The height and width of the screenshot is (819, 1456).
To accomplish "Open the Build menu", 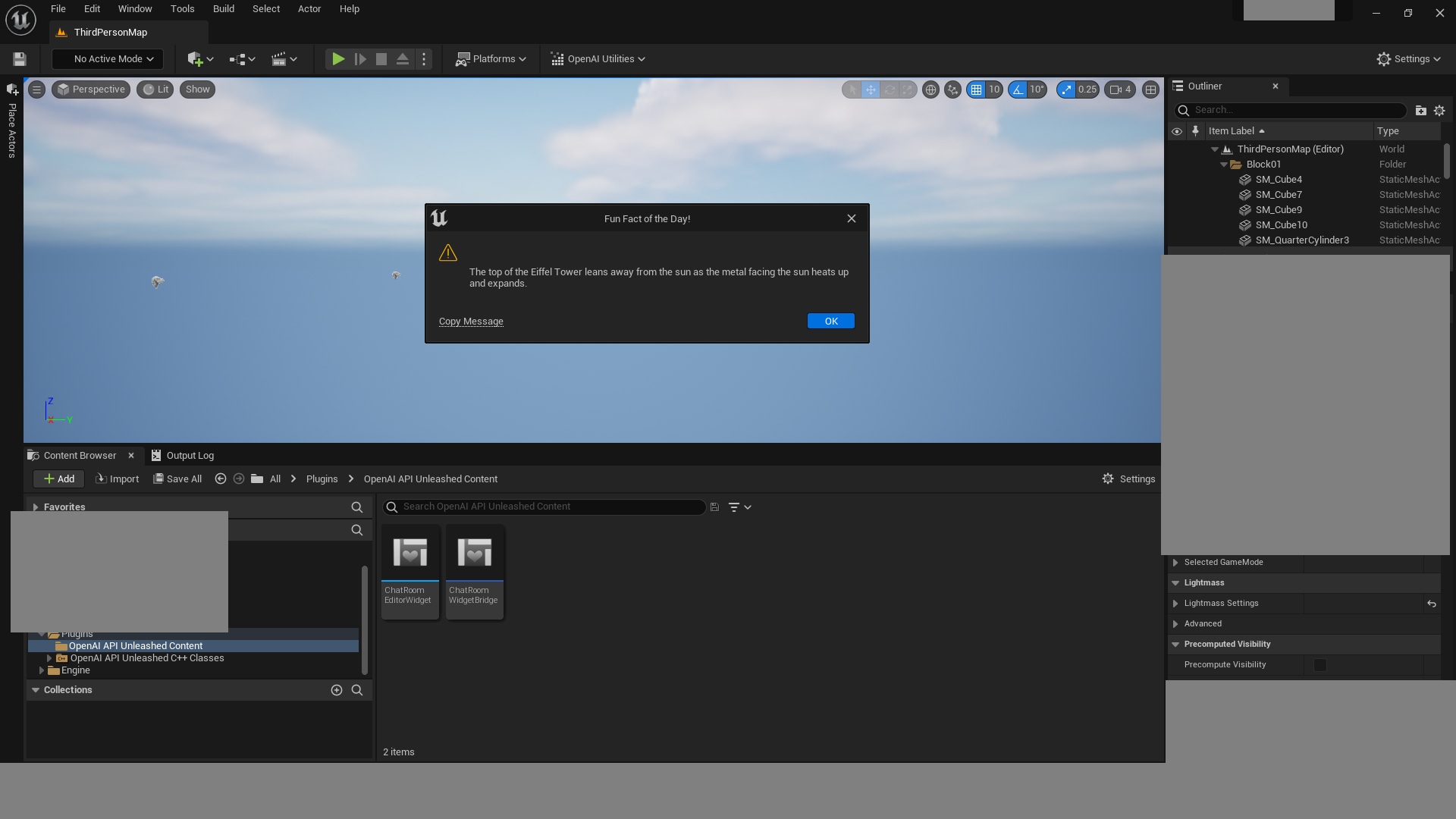I will (223, 9).
